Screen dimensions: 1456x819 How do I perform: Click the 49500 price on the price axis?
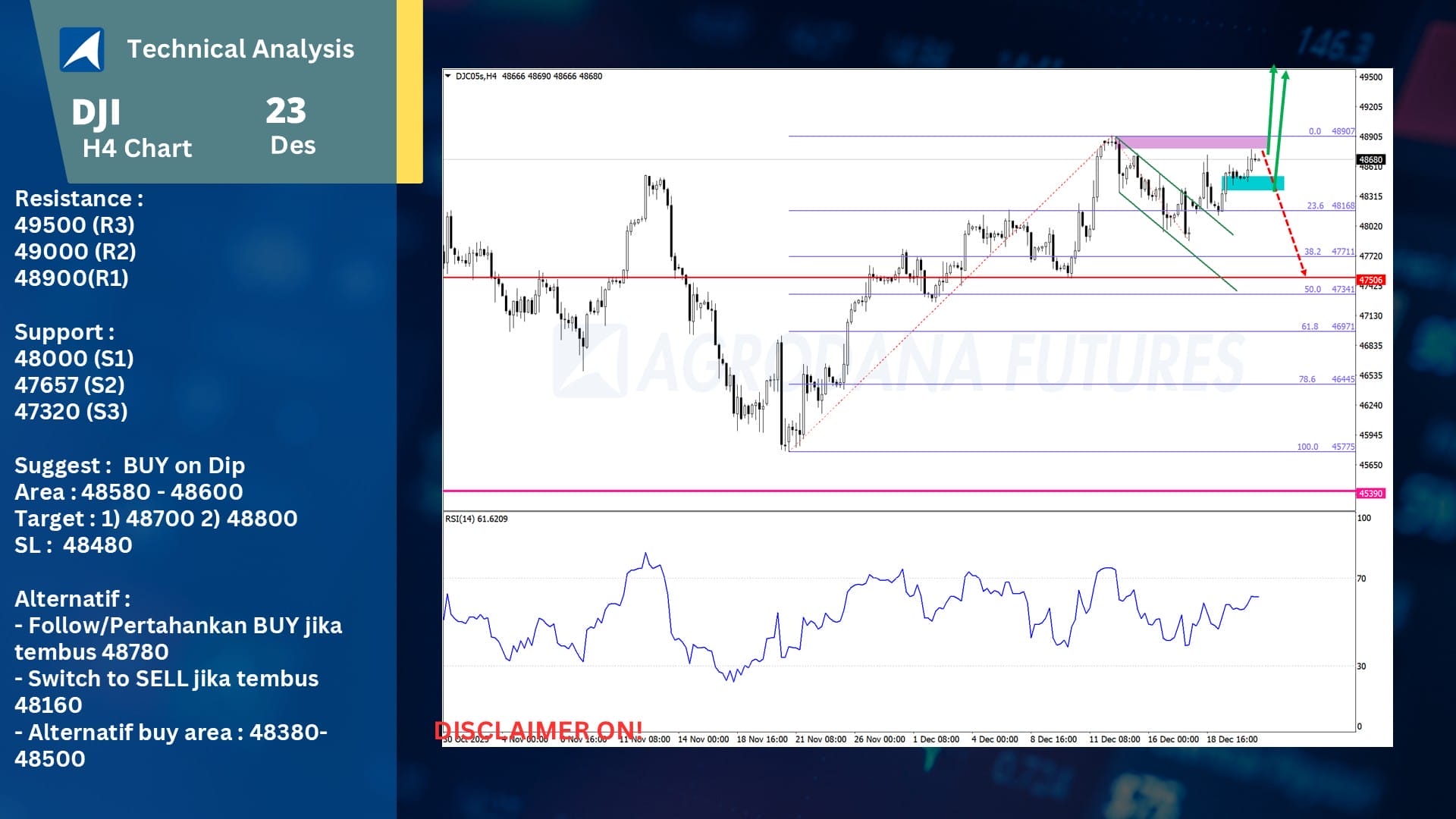1370,77
